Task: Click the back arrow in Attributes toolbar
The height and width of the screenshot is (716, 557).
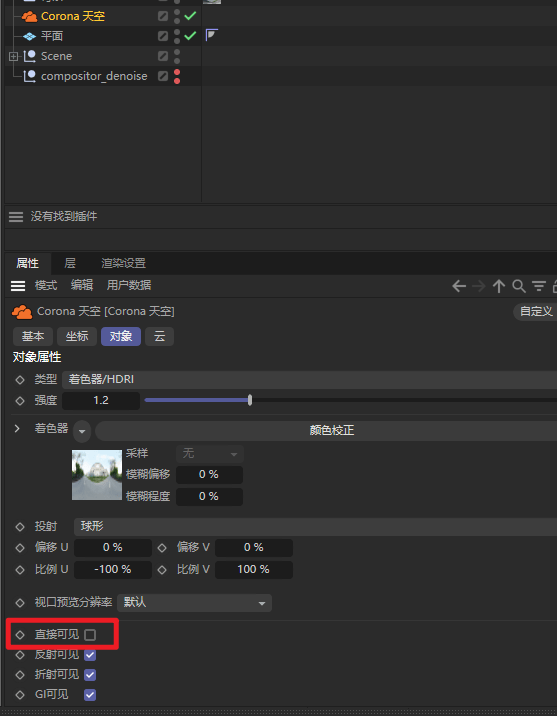Action: click(459, 286)
